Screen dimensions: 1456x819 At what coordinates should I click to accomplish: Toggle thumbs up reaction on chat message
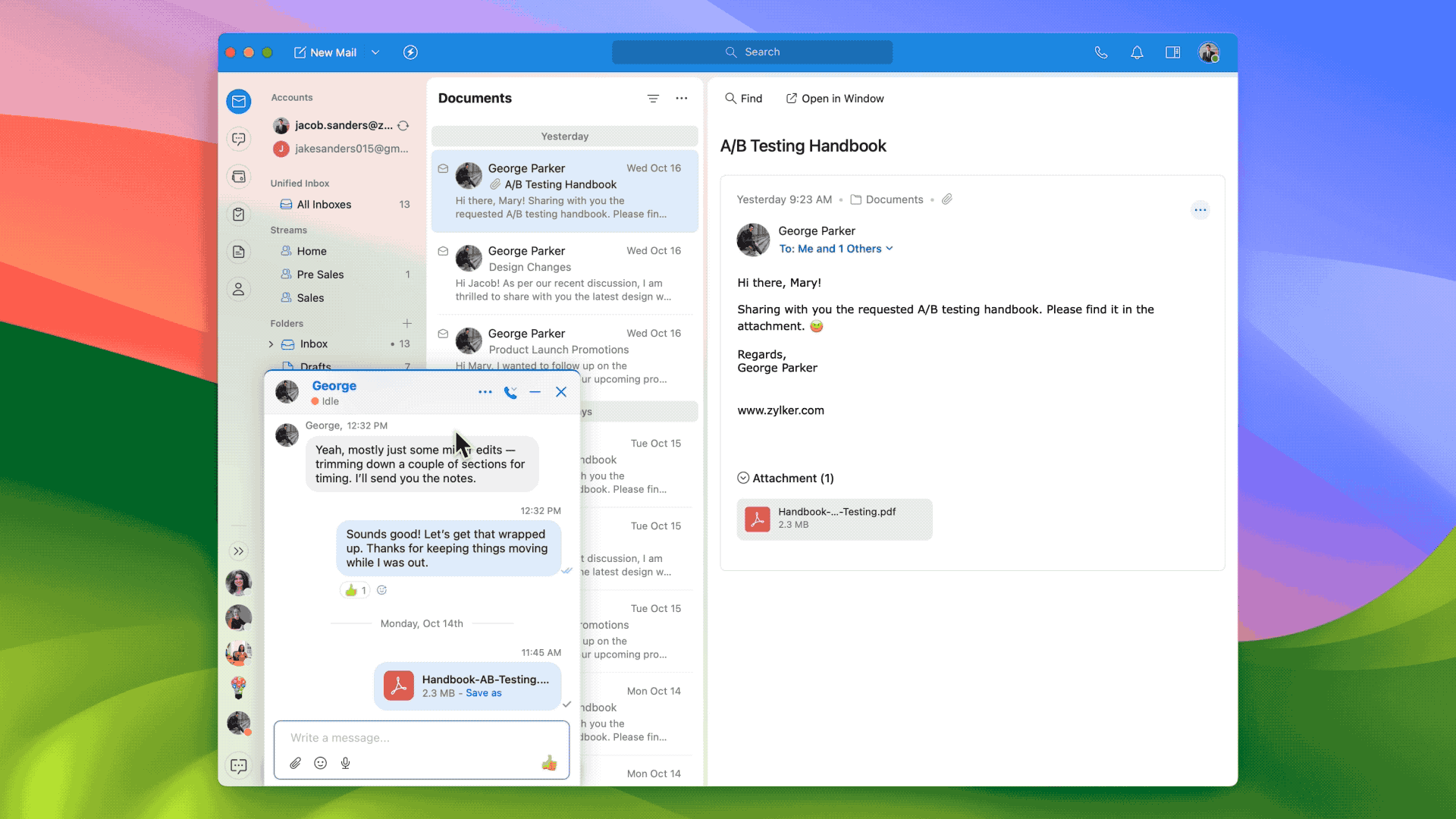click(354, 590)
